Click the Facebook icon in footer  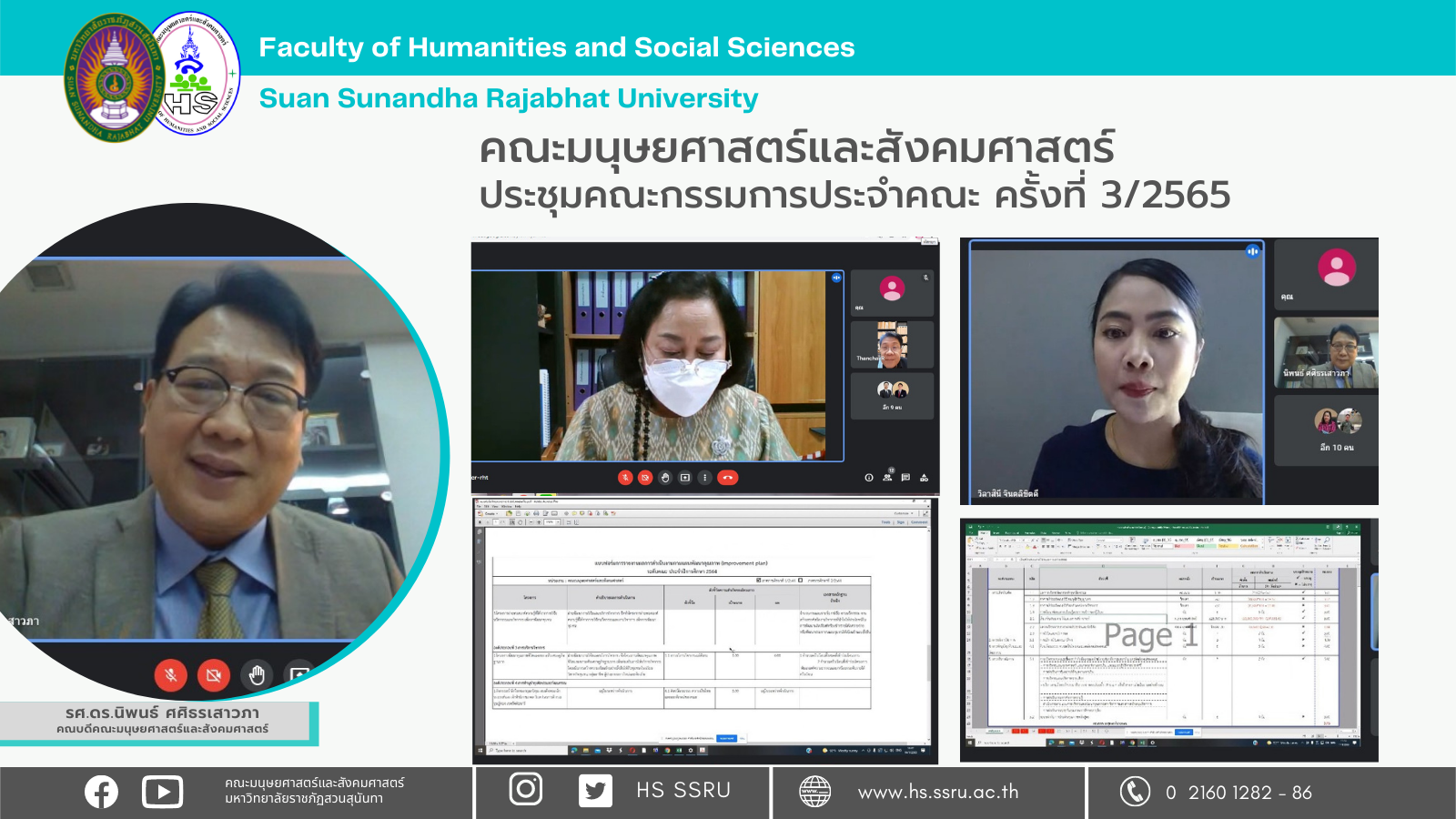101,792
